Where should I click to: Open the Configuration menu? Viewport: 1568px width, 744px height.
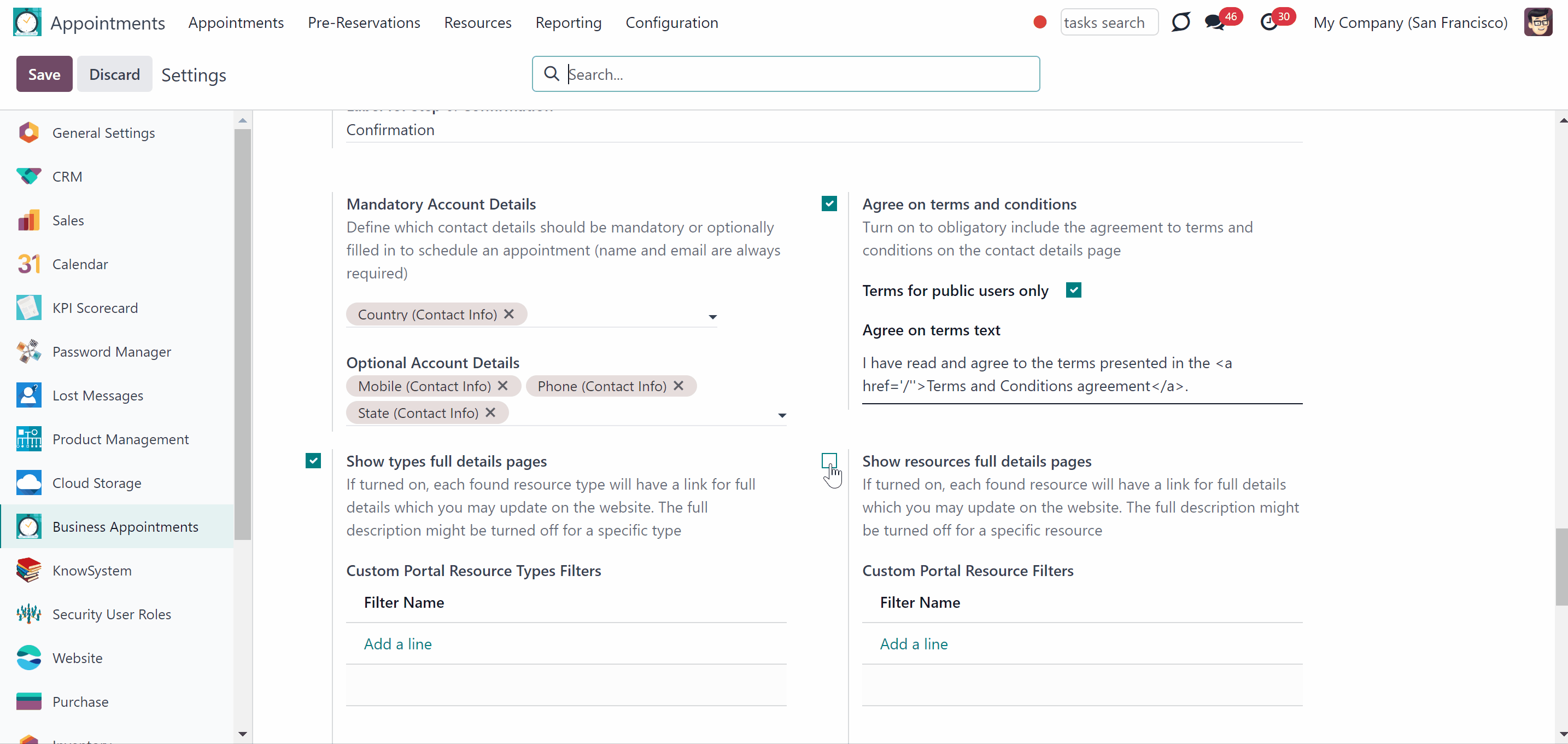pyautogui.click(x=672, y=22)
